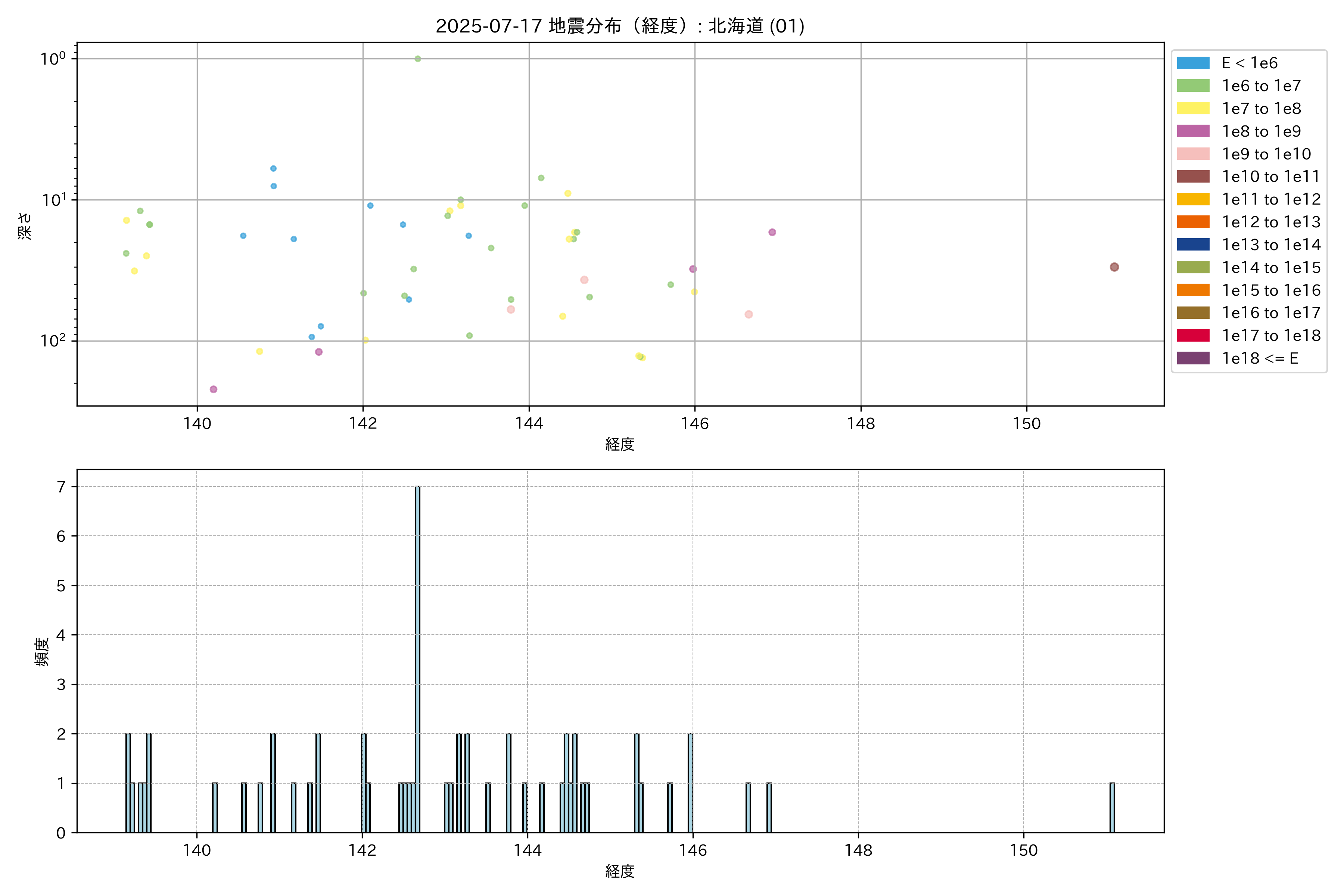Image resolution: width=1344 pixels, height=896 pixels.
Task: Click the chart title 地震分布（経度）
Action: (x=620, y=26)
